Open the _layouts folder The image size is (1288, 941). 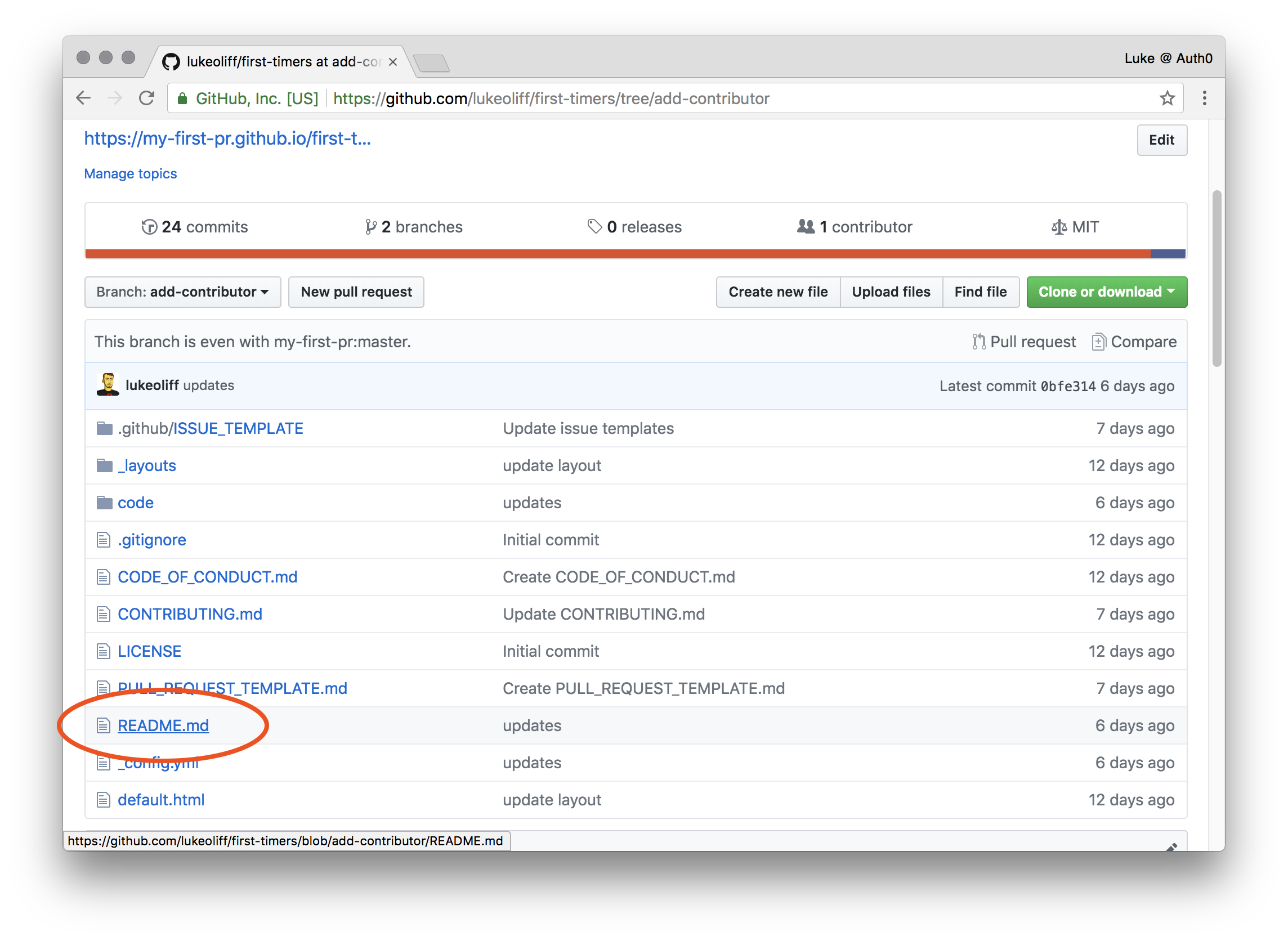[146, 465]
